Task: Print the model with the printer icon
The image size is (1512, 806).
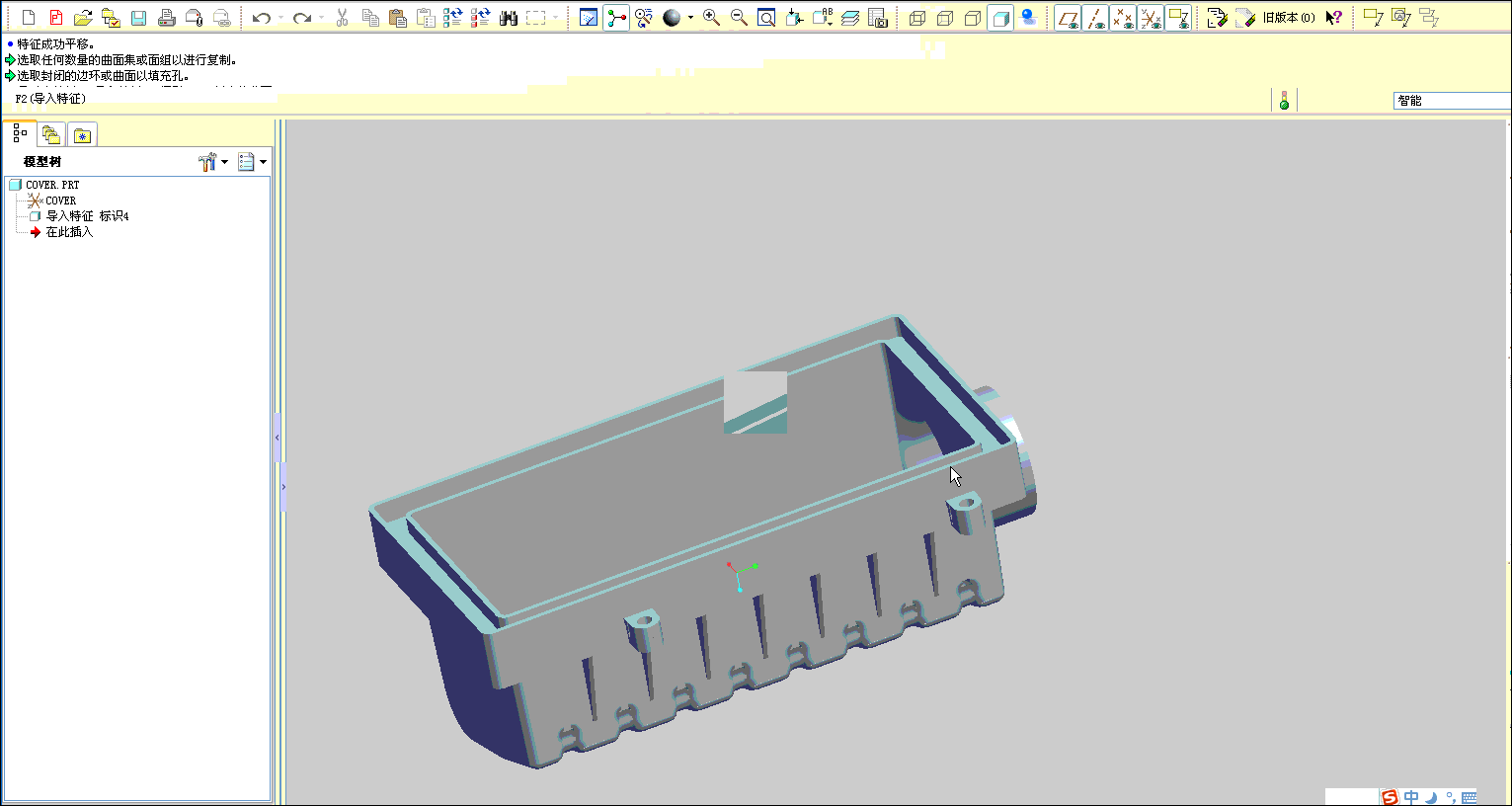Action: (166, 18)
